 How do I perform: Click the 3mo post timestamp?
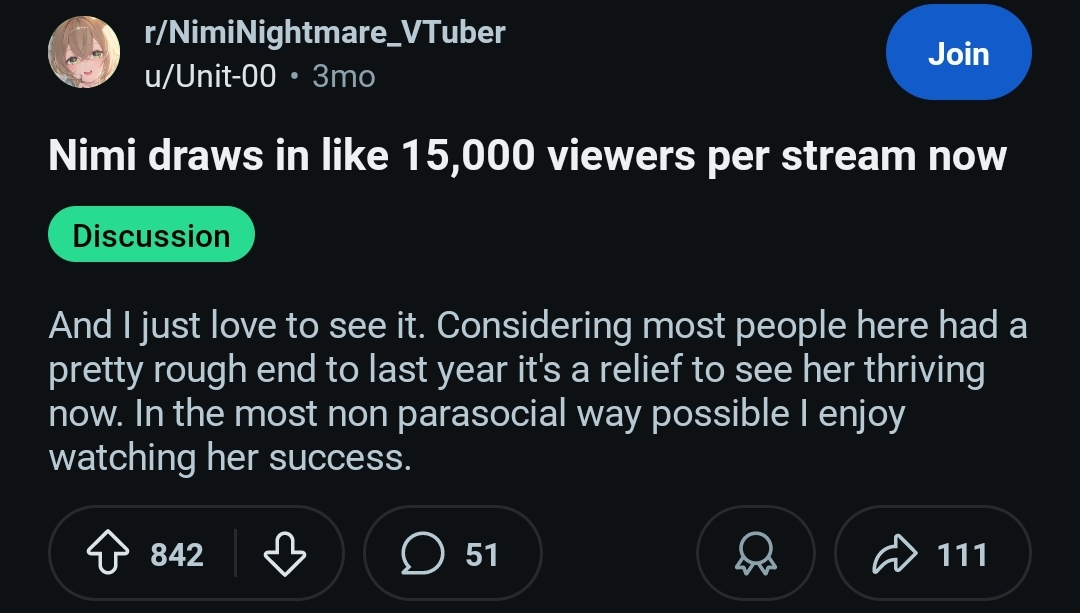(x=344, y=75)
